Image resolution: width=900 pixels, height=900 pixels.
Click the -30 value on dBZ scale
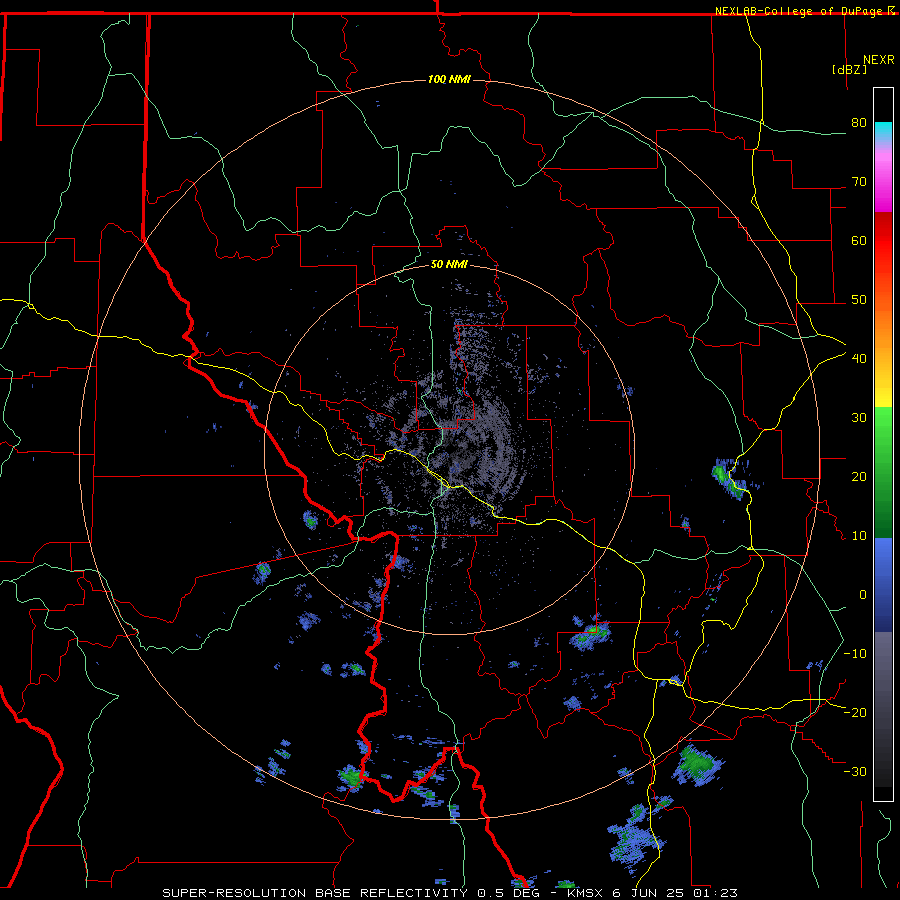[855, 771]
